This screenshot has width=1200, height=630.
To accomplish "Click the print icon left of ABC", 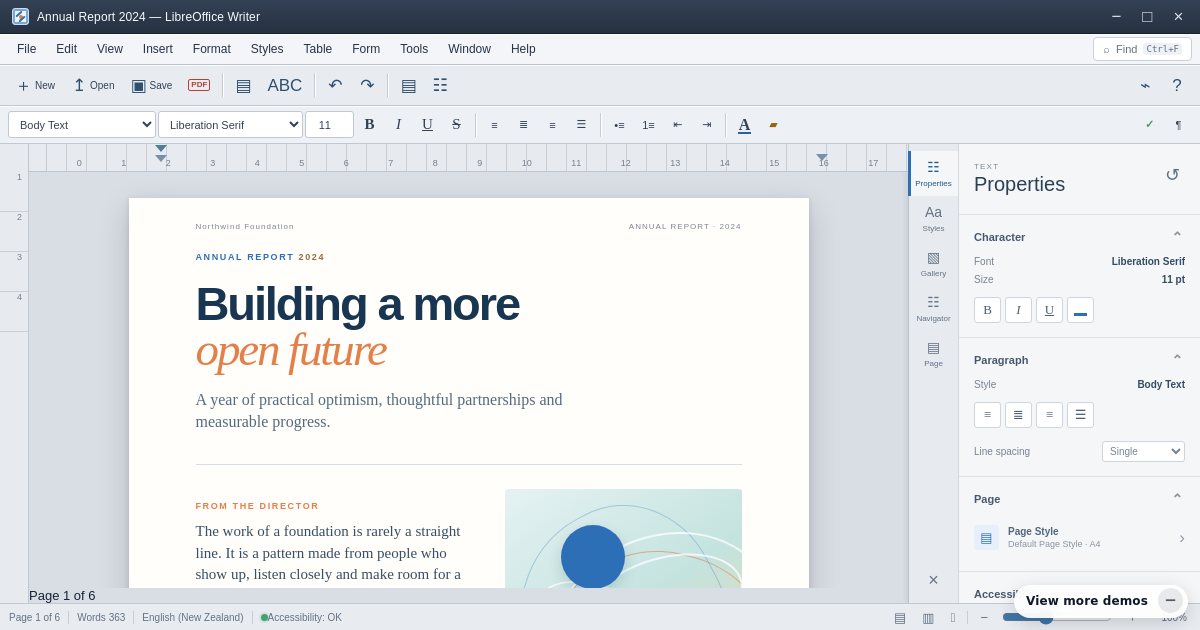I will (x=243, y=85).
